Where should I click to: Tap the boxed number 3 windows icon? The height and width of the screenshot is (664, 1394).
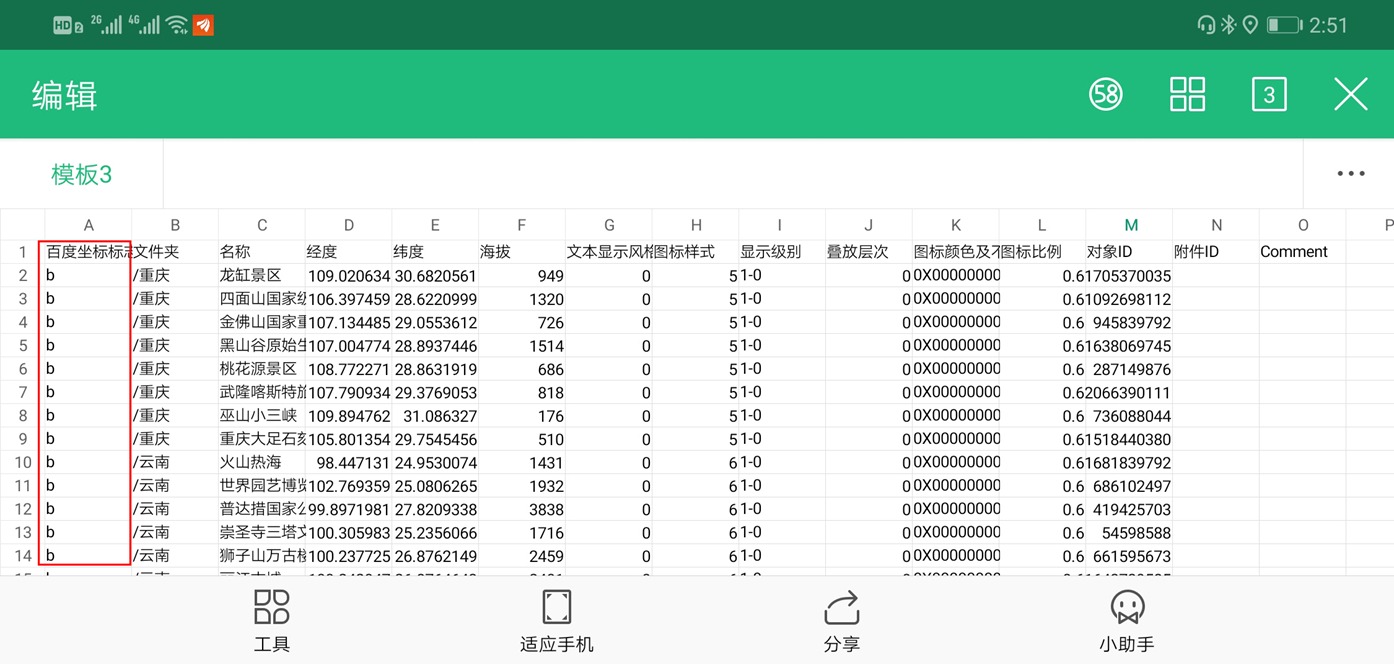1268,95
